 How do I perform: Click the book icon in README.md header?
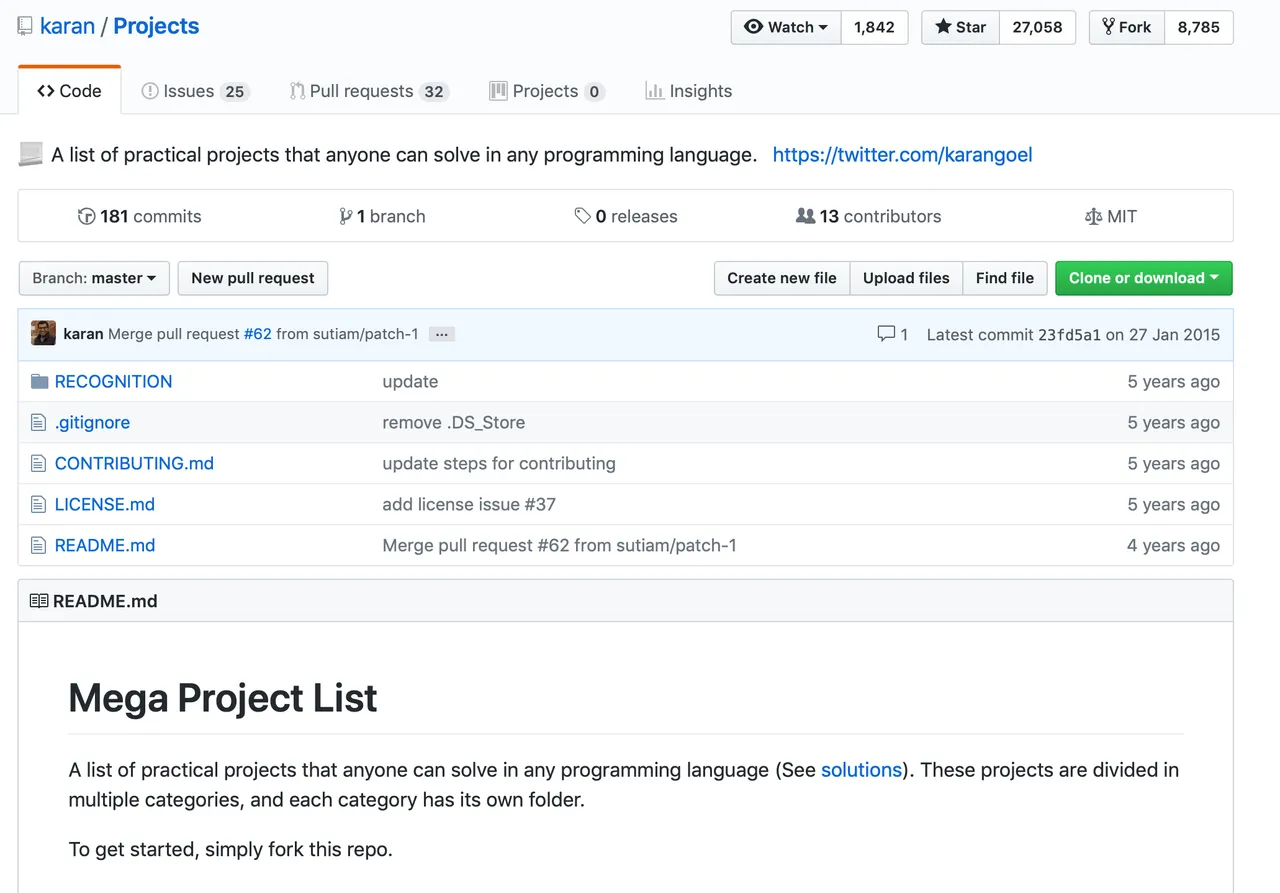click(39, 601)
